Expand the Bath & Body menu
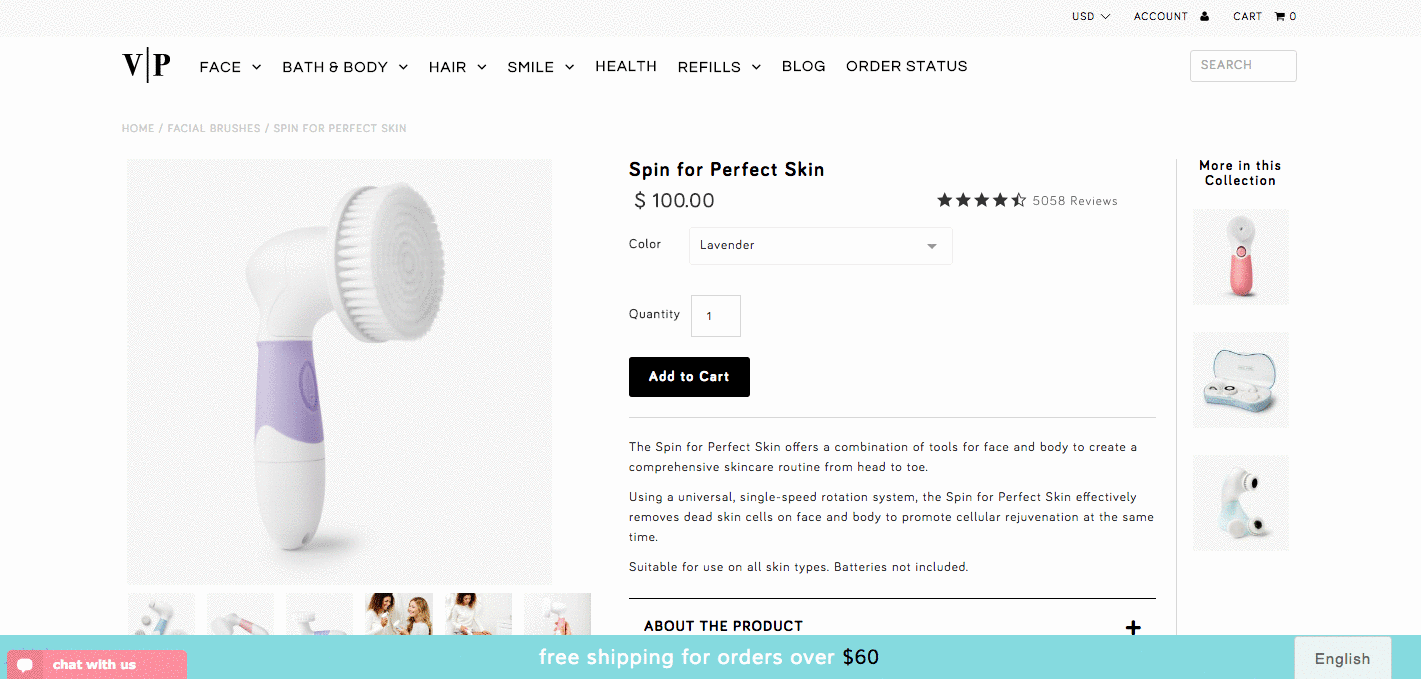This screenshot has width=1421, height=679. click(x=345, y=67)
